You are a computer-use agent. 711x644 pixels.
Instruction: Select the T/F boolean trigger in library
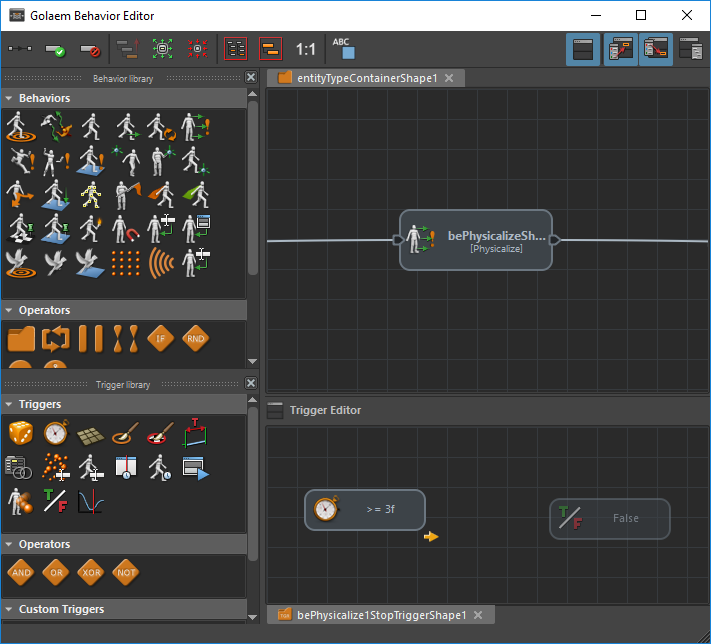[56, 500]
